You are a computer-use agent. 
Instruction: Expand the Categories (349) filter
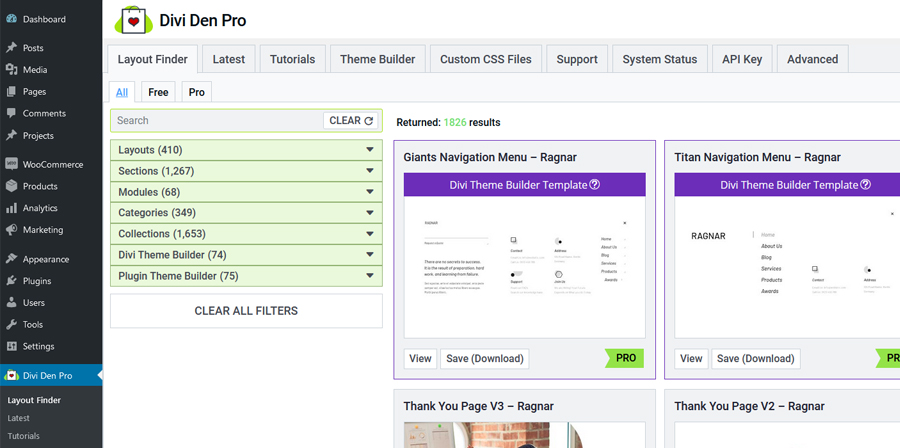[x=246, y=213]
